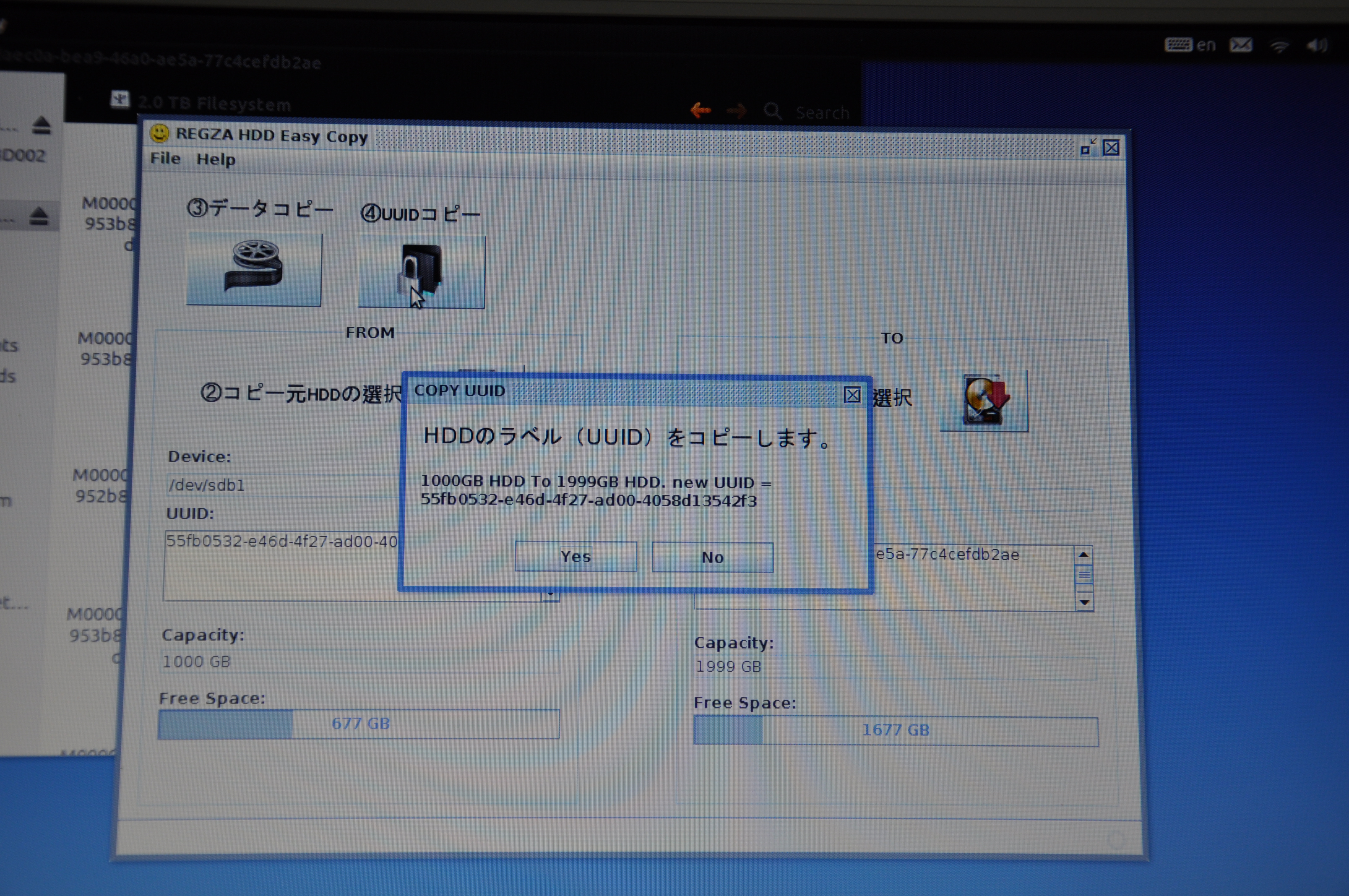Click the UUID copy padlock icon

tap(421, 271)
